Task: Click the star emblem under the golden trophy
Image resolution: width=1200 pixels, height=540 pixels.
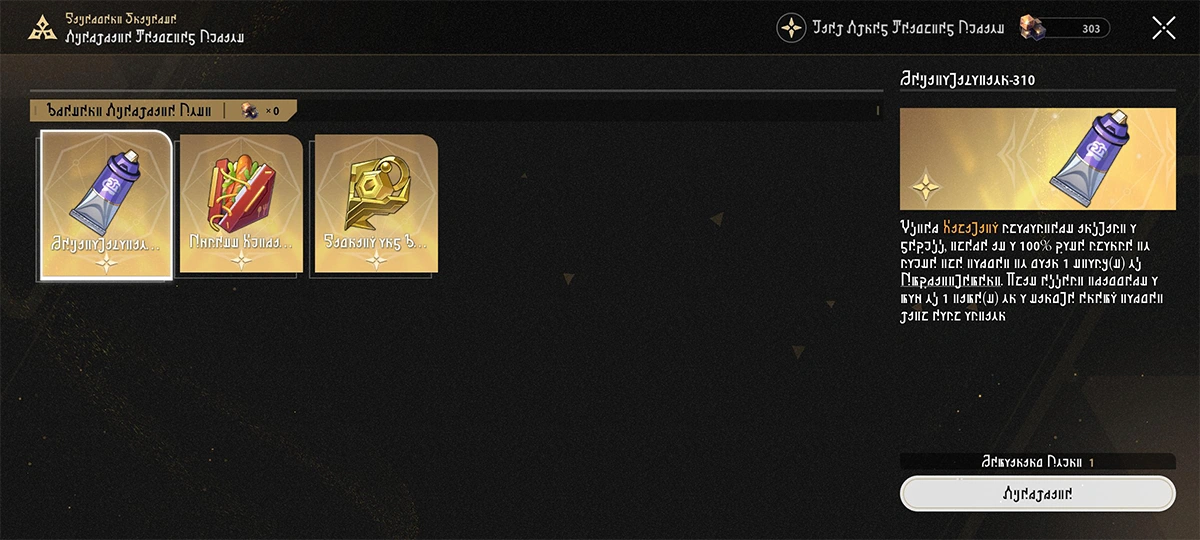Action: (376, 260)
